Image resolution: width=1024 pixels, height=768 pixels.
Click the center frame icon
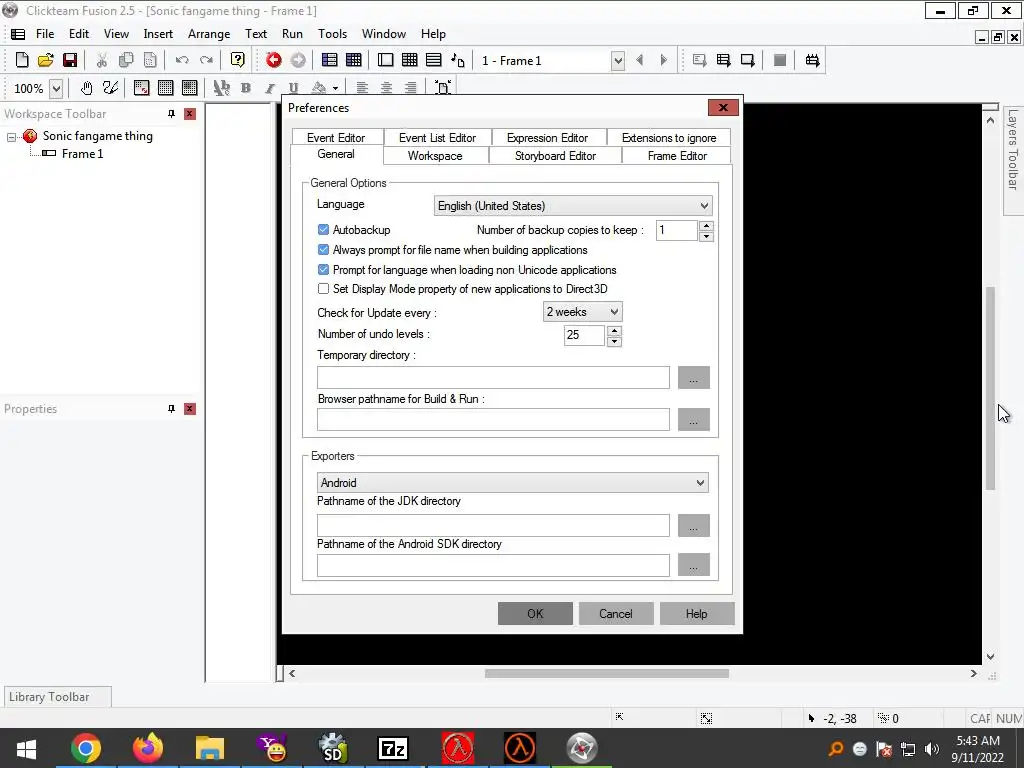[x=443, y=88]
